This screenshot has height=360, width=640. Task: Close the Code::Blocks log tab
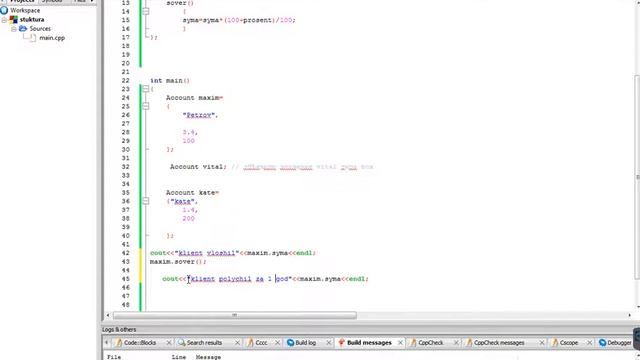click(169, 343)
